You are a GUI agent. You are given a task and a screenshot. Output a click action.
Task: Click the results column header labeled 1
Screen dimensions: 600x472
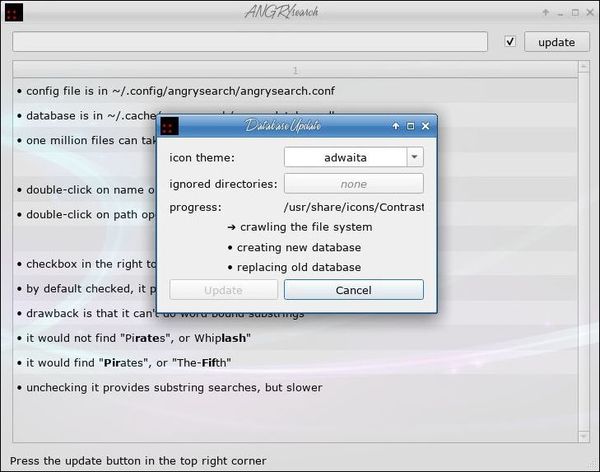point(295,70)
